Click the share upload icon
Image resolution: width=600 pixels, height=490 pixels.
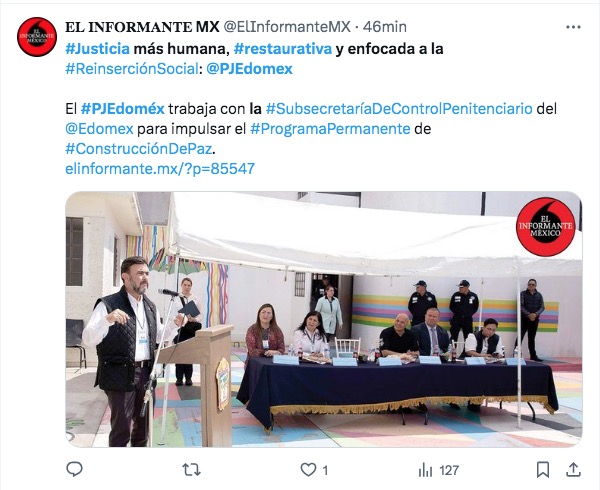[x=573, y=469]
